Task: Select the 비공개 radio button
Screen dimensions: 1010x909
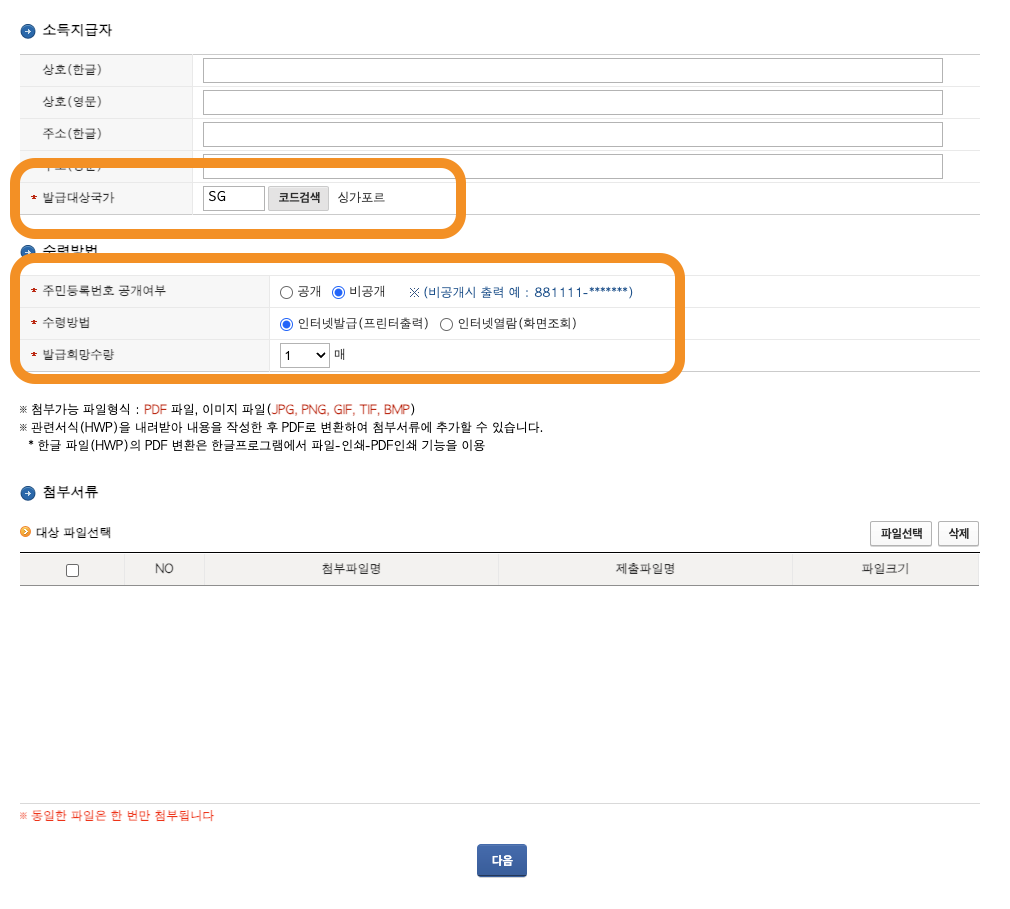Action: (337, 291)
